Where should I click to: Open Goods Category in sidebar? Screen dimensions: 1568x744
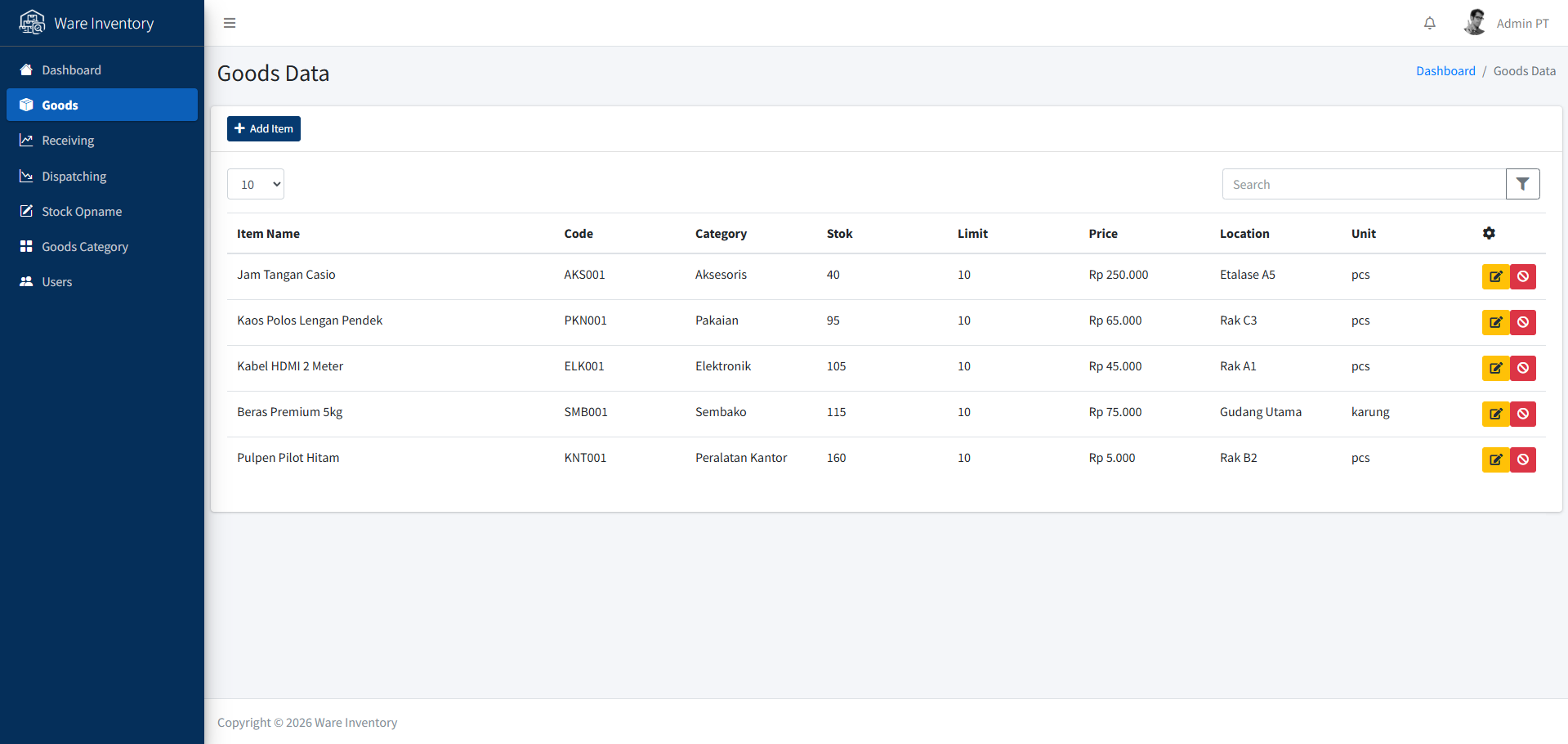[85, 247]
